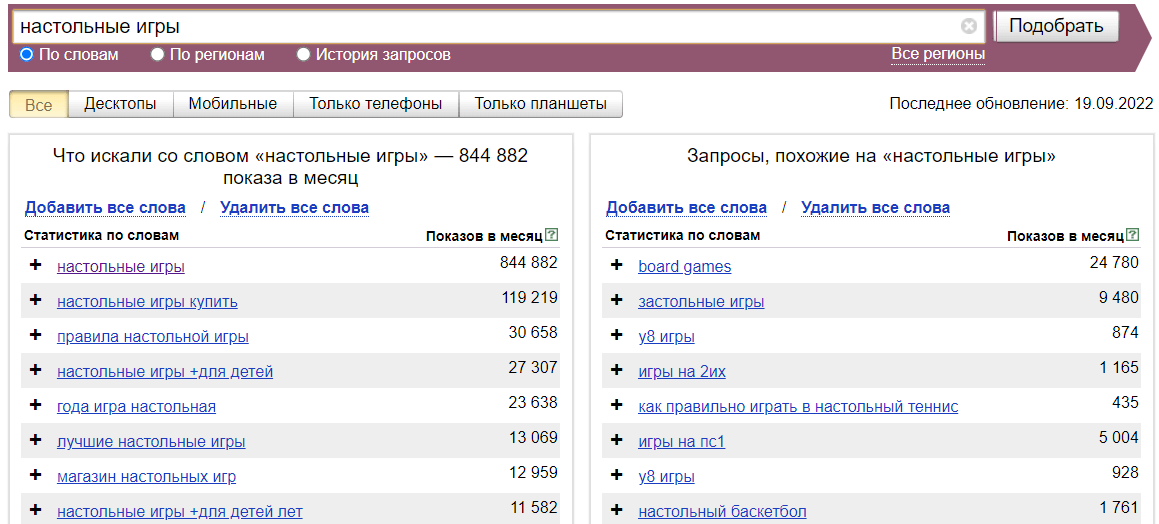
Task: Help icon next to left 'Показов в месяц'
Action: click(x=551, y=235)
